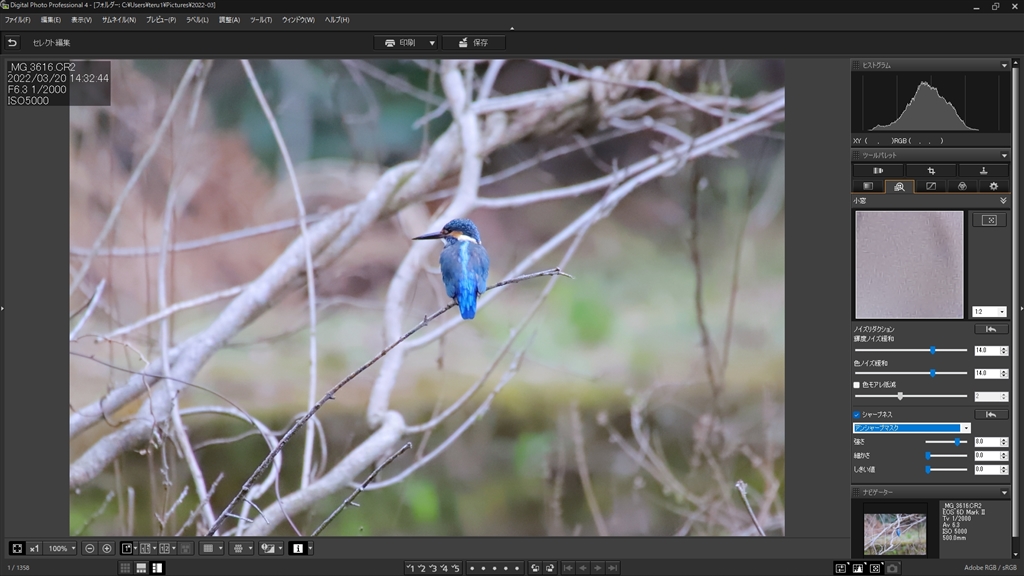This screenshot has width=1024, height=576.
Task: Apply check mark 4 to the image
Action: click(443, 568)
